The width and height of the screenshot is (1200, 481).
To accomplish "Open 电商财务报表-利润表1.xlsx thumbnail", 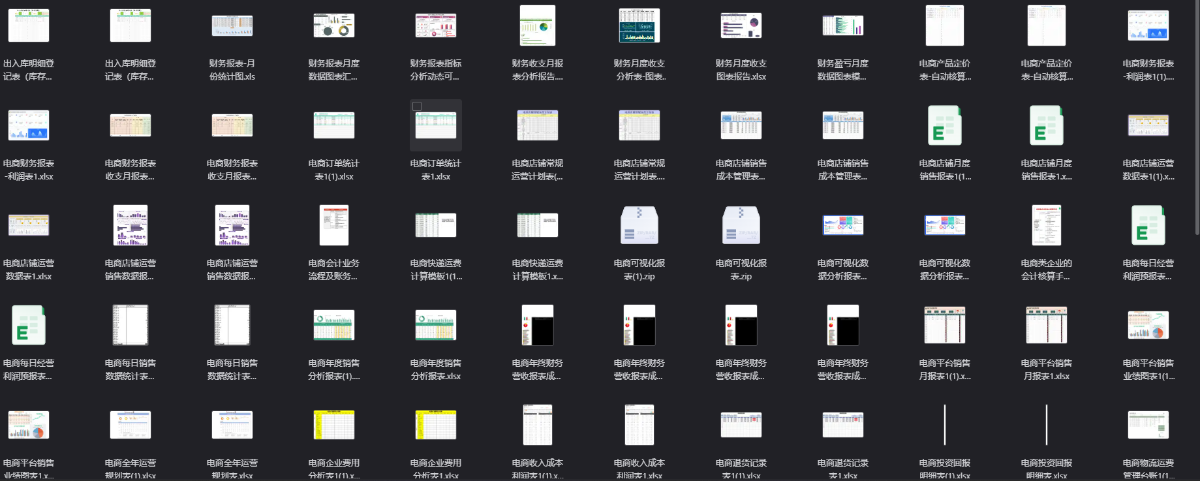I will pyautogui.click(x=28, y=128).
